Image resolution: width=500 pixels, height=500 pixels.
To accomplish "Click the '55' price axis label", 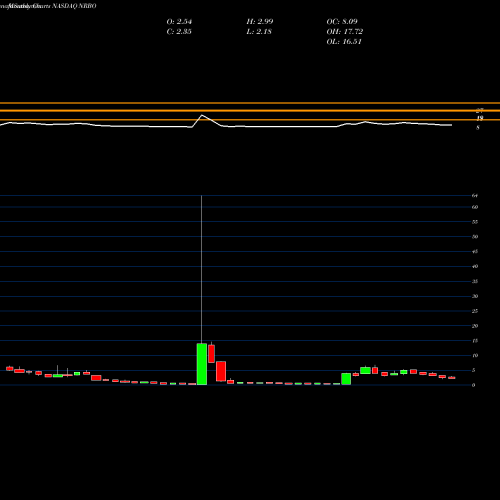I will 475,222.
